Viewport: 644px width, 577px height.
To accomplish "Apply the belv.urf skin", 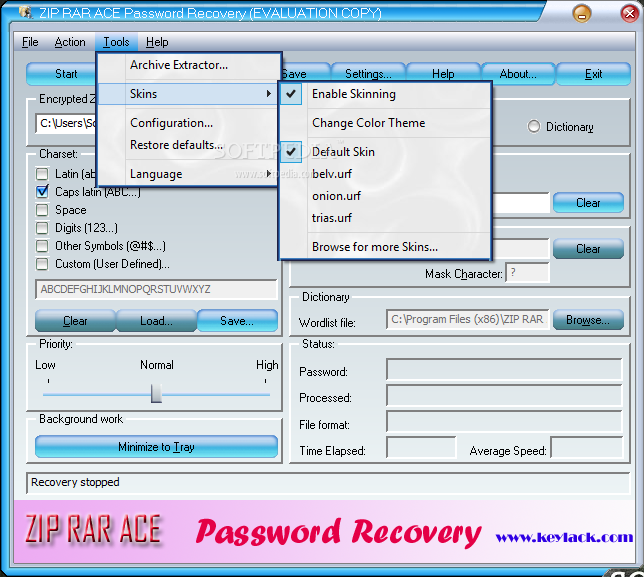I will pos(385,174).
